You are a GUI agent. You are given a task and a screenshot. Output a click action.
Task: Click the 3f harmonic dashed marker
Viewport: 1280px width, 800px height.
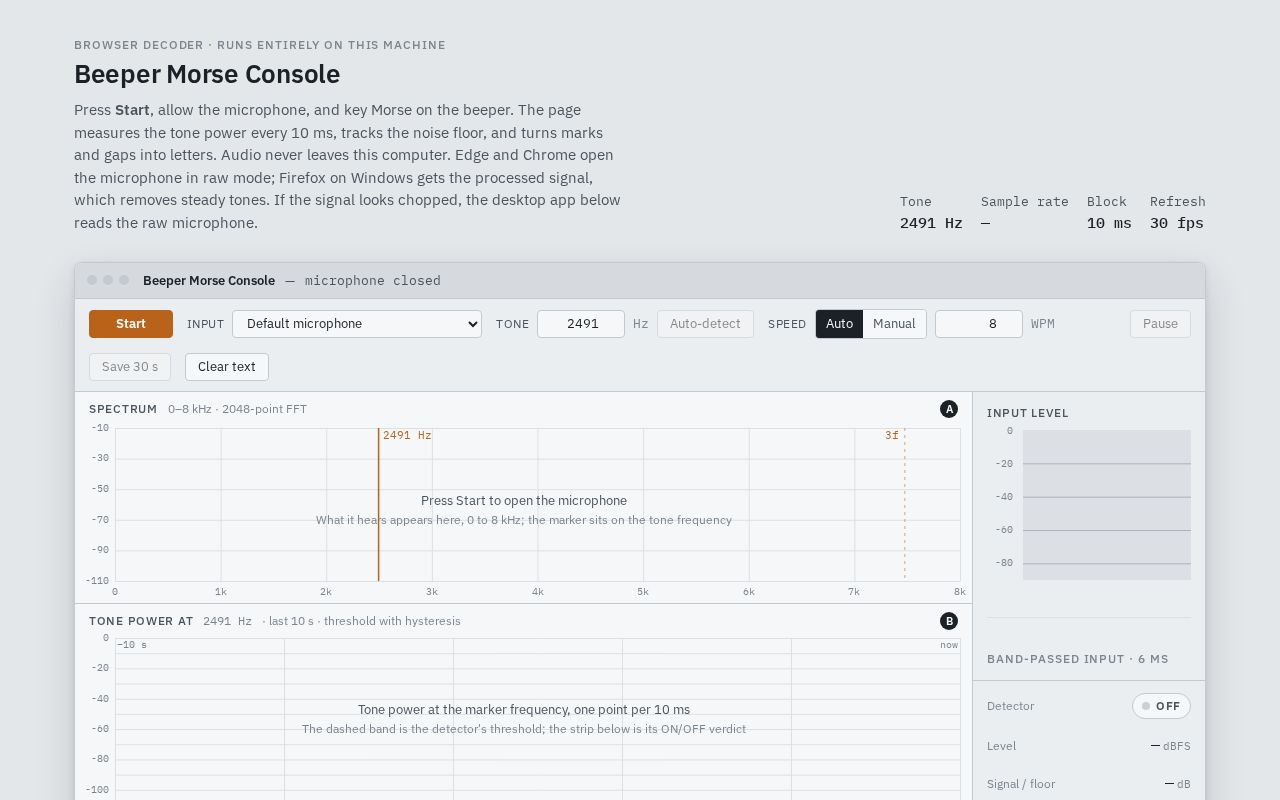[x=904, y=505]
